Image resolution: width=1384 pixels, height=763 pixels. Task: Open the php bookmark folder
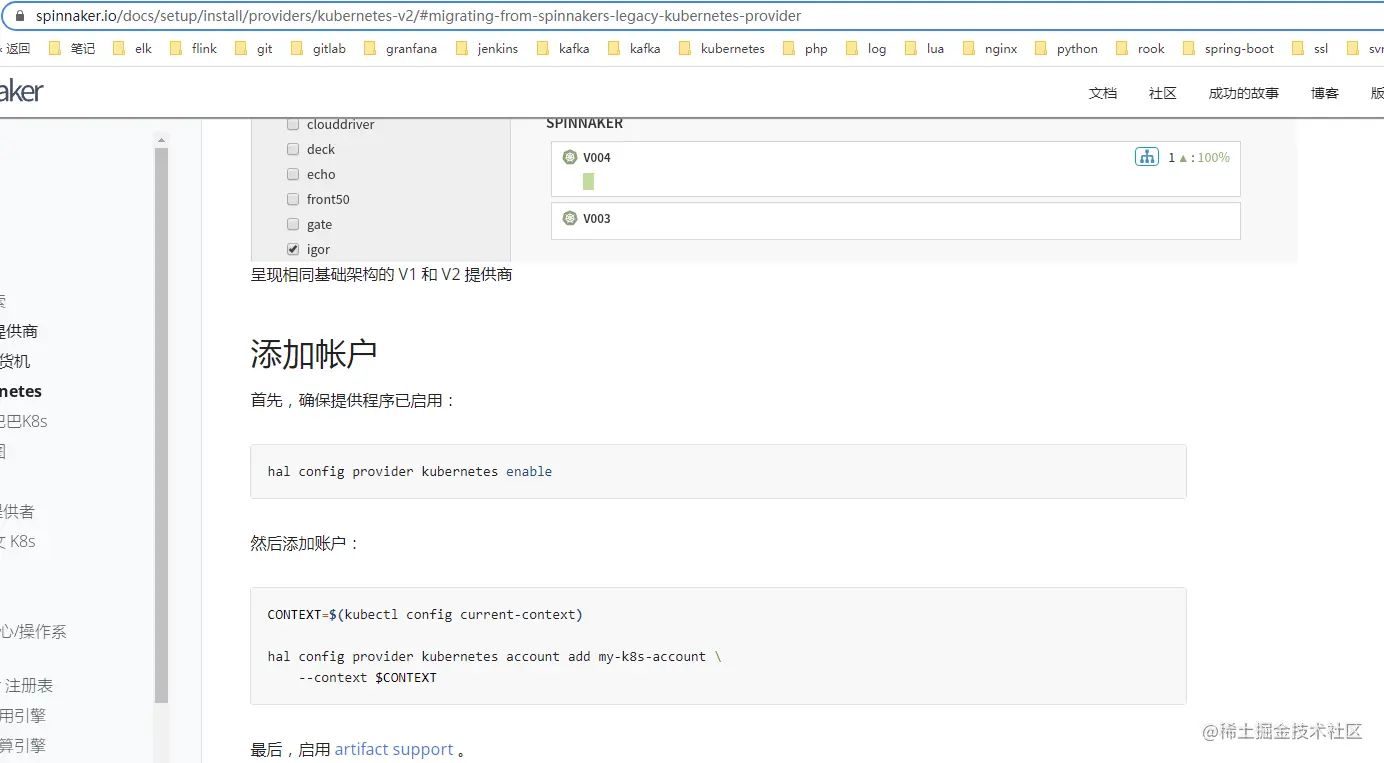tap(806, 48)
